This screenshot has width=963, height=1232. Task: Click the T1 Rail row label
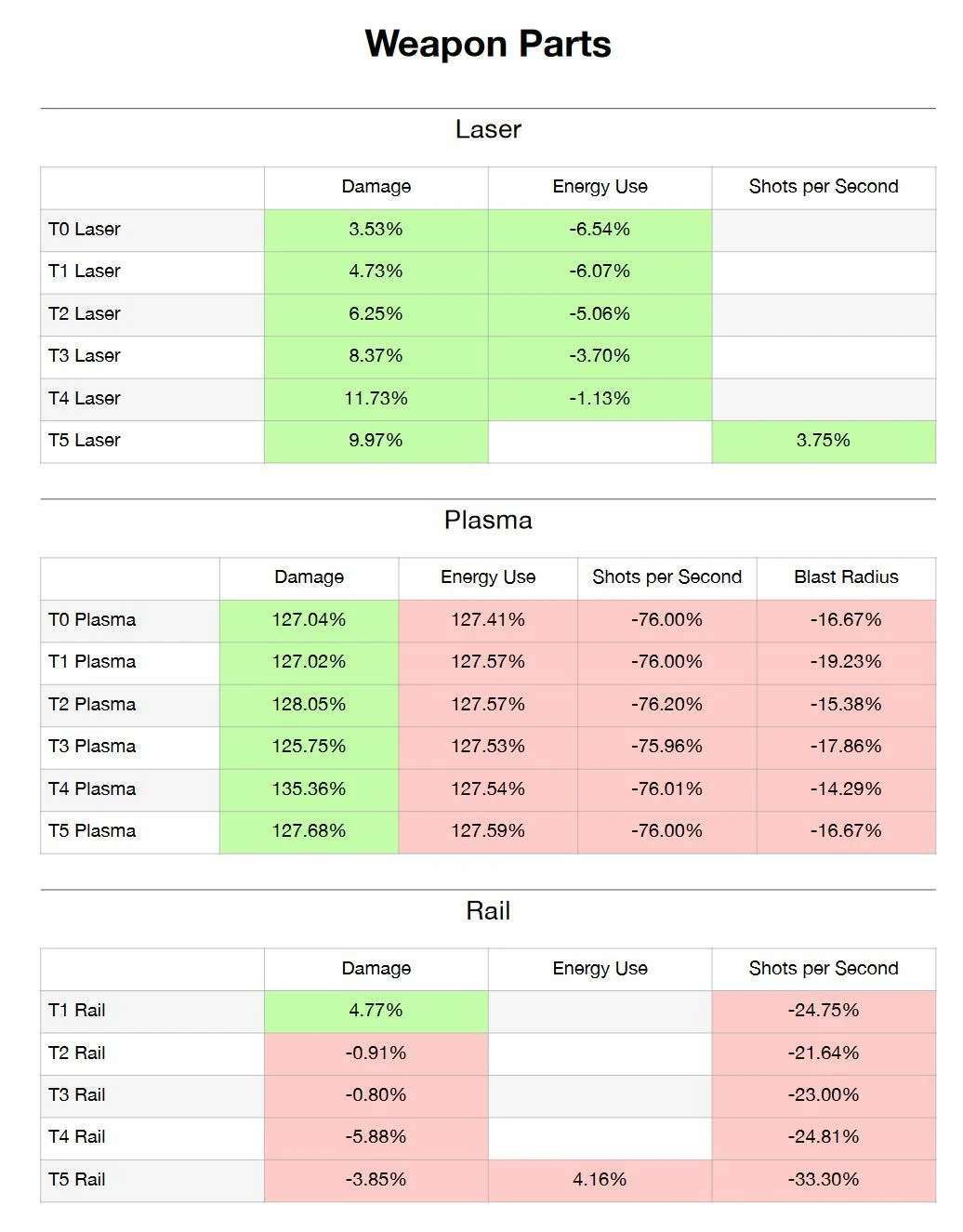(x=77, y=1011)
